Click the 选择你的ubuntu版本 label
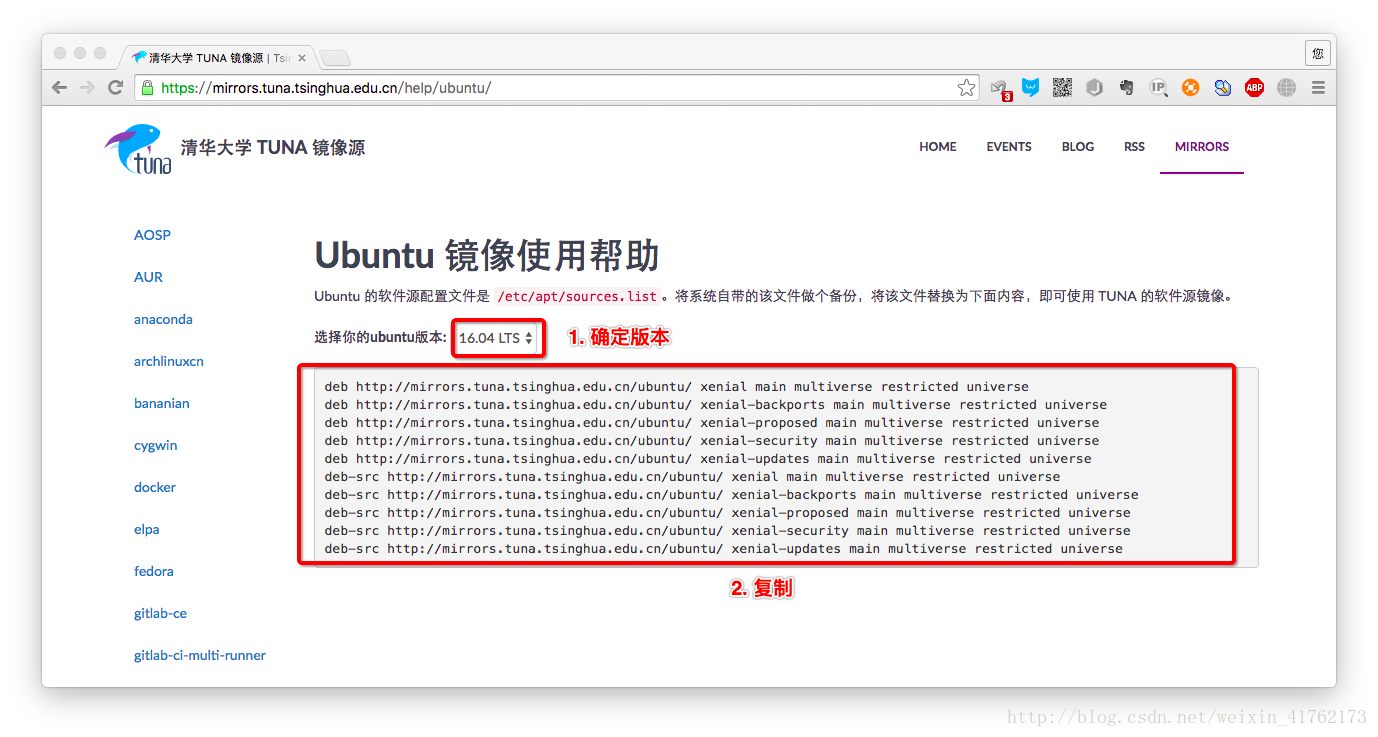The image size is (1378, 737). [x=380, y=338]
